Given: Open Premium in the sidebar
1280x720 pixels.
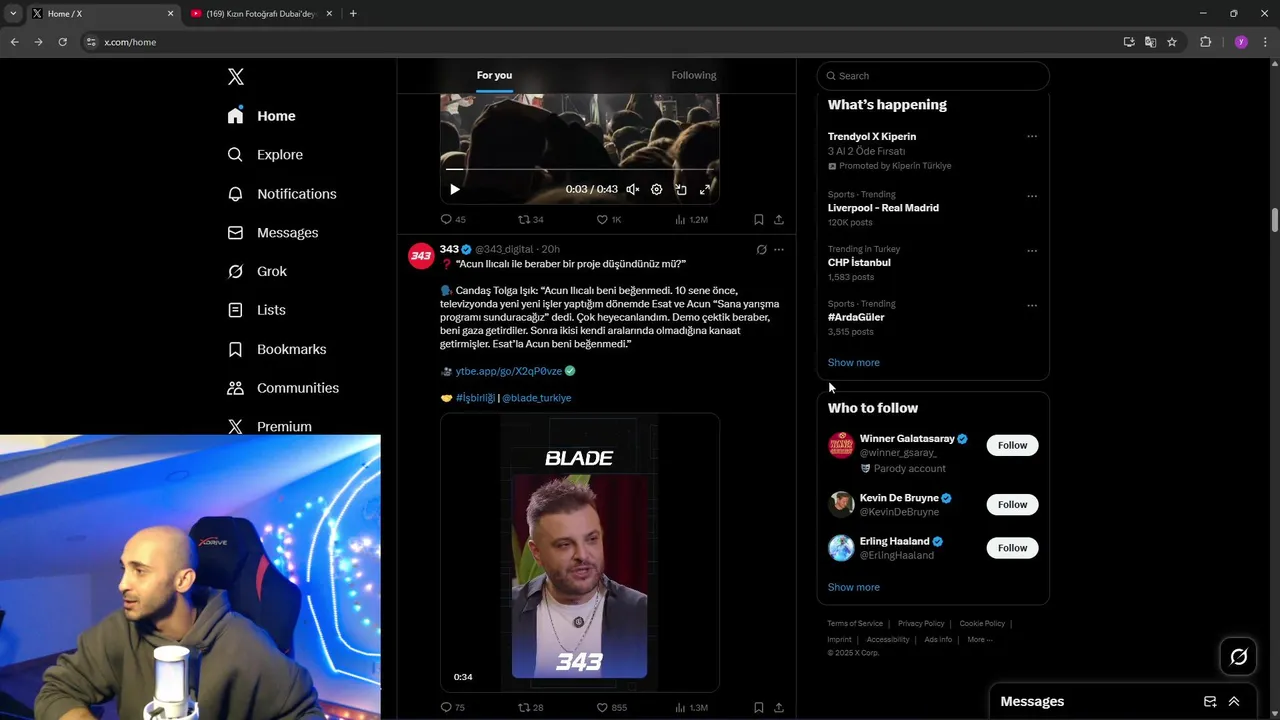Looking at the screenshot, I should click(x=270, y=426).
